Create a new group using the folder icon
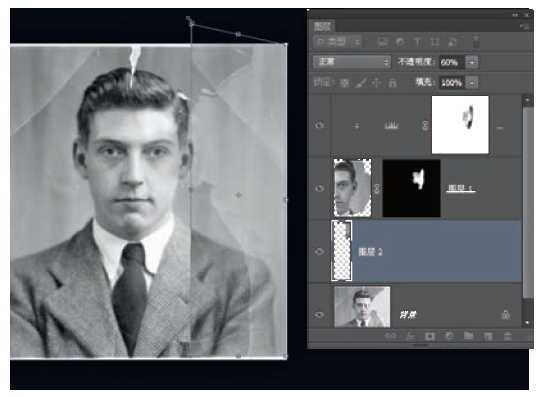Viewport: 540px width, 397px height. (468, 336)
